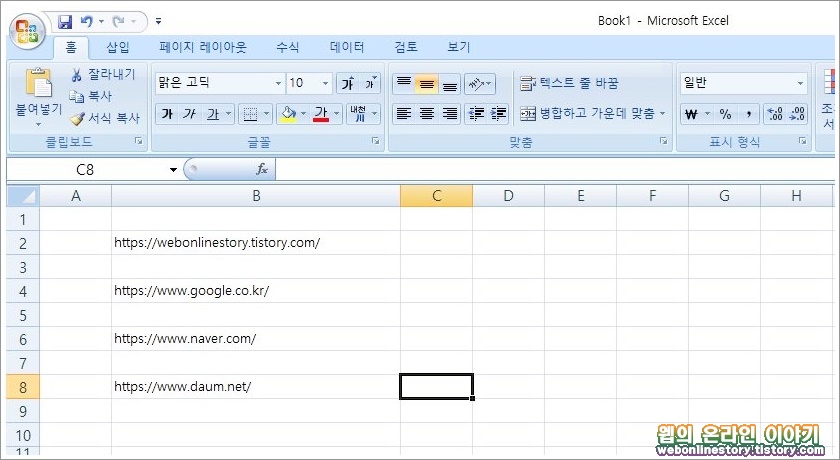The width and height of the screenshot is (840, 460).
Task: Align text to top of cell
Action: coord(404,83)
